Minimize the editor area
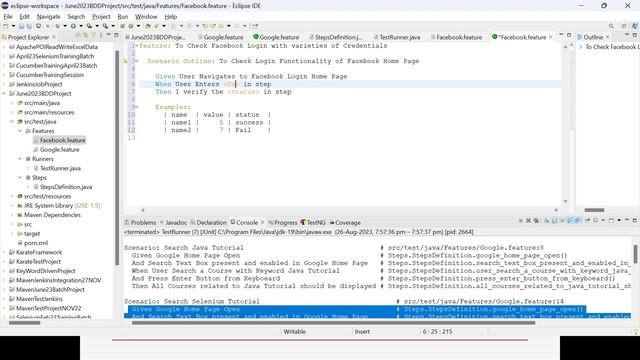 (561, 35)
